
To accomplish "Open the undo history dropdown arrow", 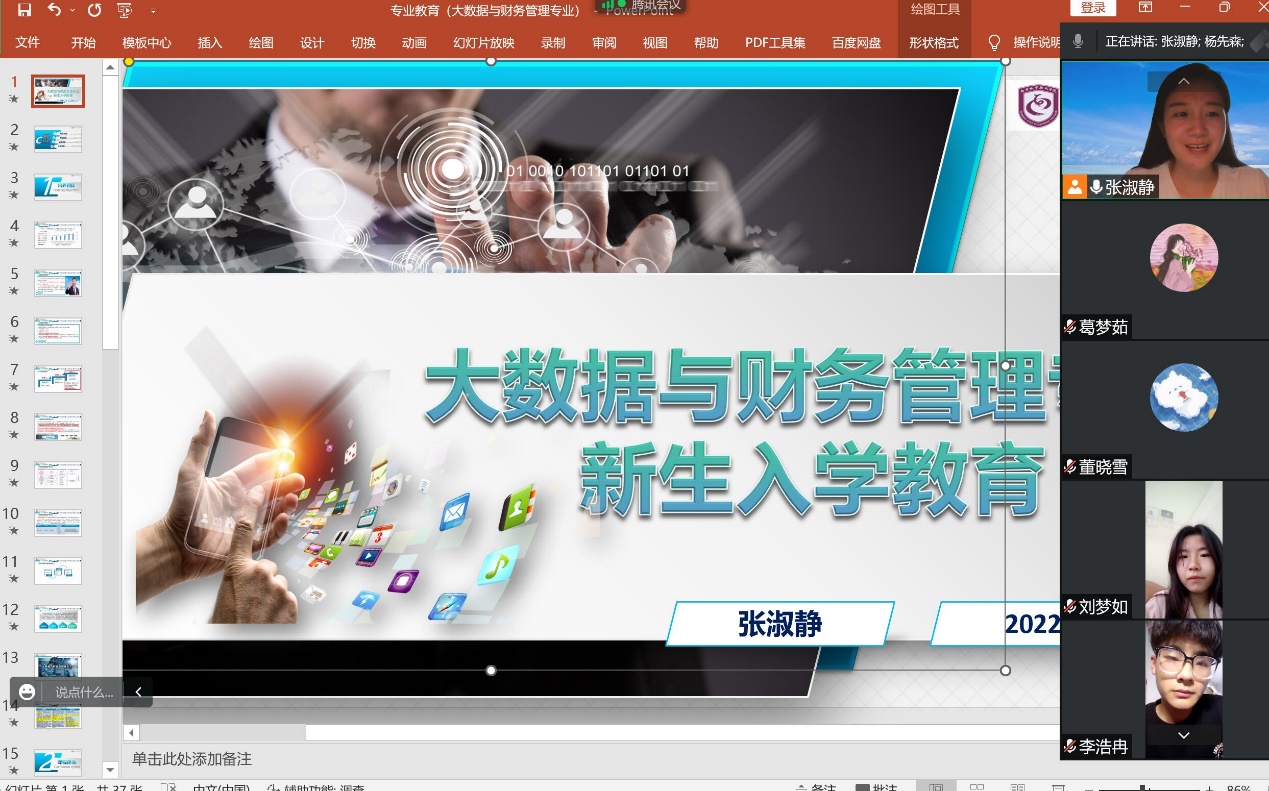I will pos(72,11).
